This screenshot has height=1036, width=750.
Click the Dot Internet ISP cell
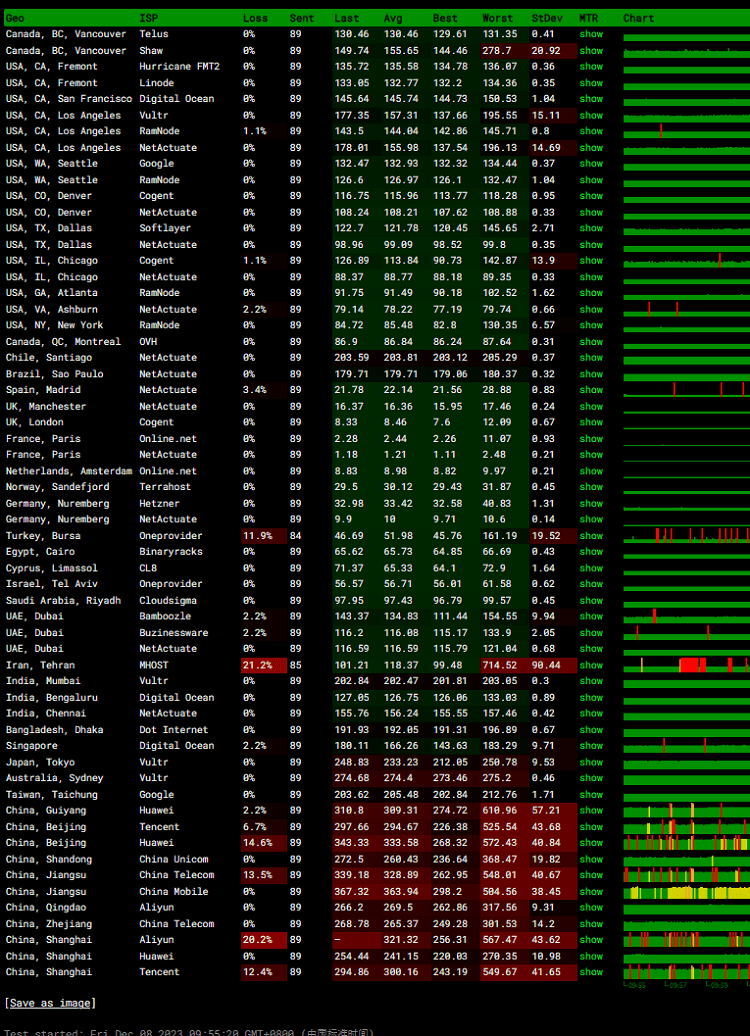174,729
